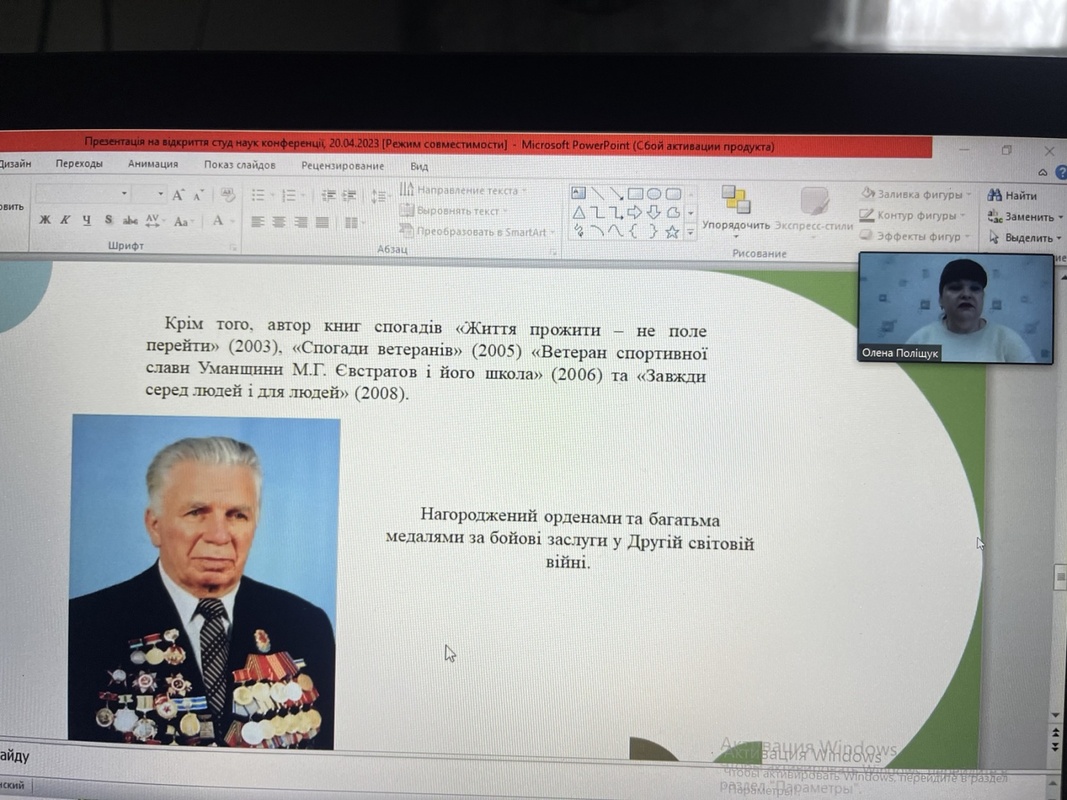Image resolution: width=1067 pixels, height=800 pixels.
Task: Open Экспресс-стили quick styles
Action: coord(813,212)
